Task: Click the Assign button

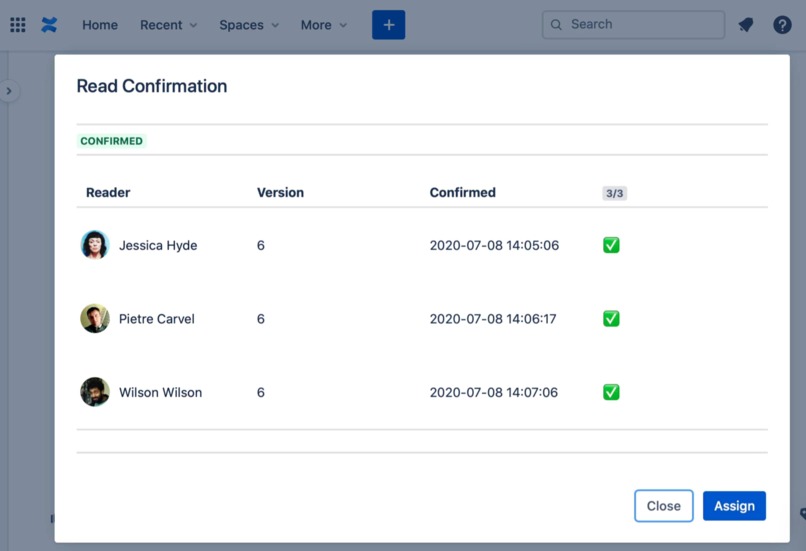Action: tap(735, 506)
